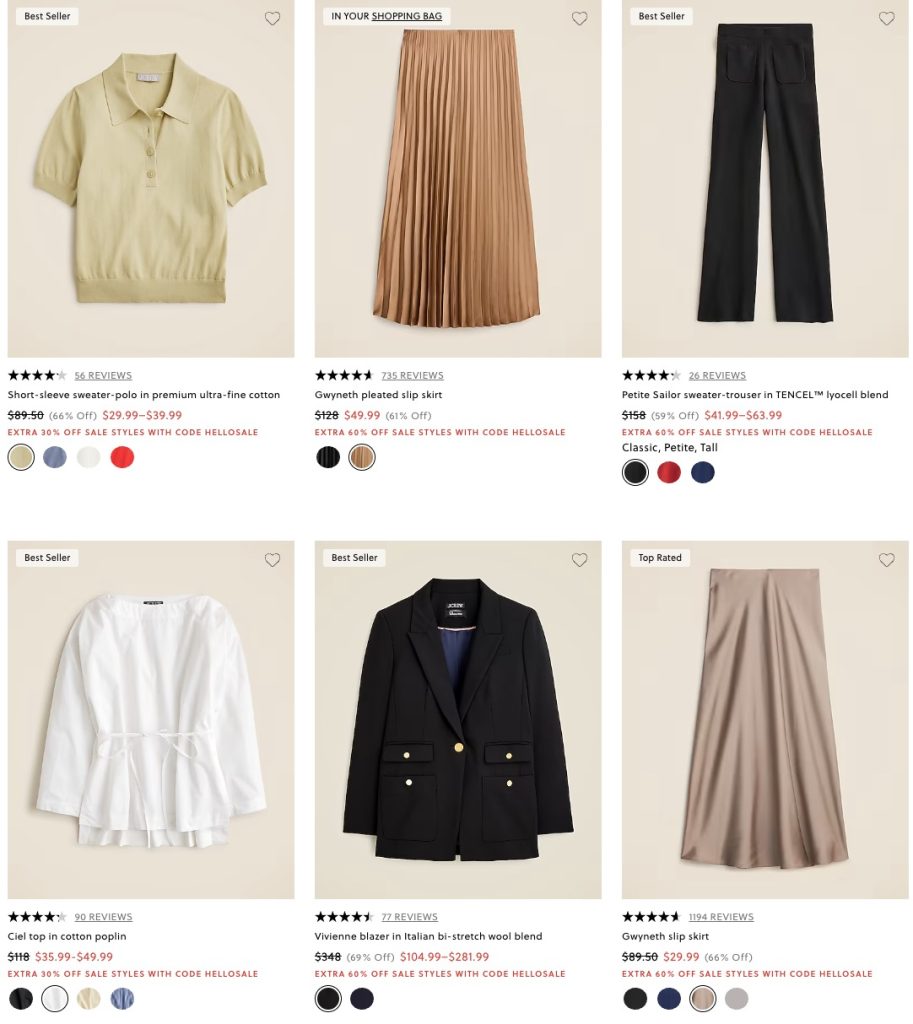Viewport: 913px width, 1024px height.
Task: Choose navy swatch for Vivienne blazer
Action: [362, 999]
